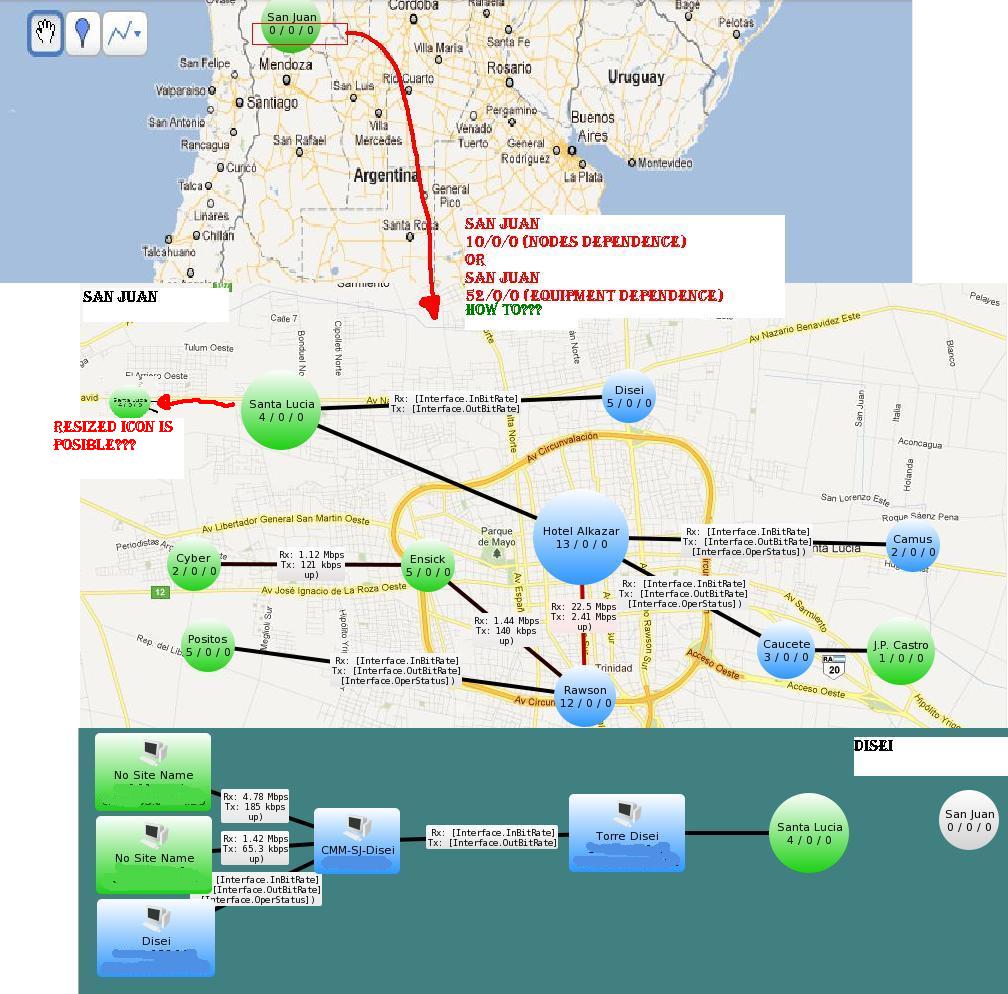Click Santa Lucia node in Disei panel

coord(809,833)
